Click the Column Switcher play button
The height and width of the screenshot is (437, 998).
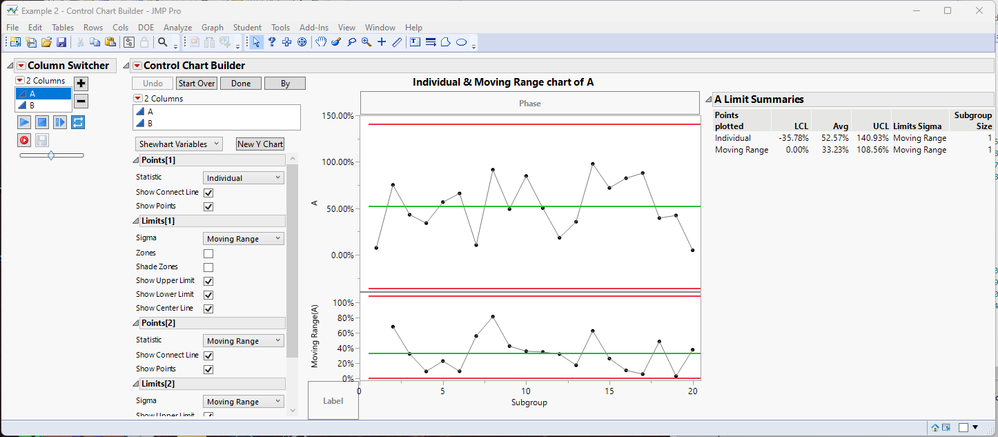click(24, 121)
